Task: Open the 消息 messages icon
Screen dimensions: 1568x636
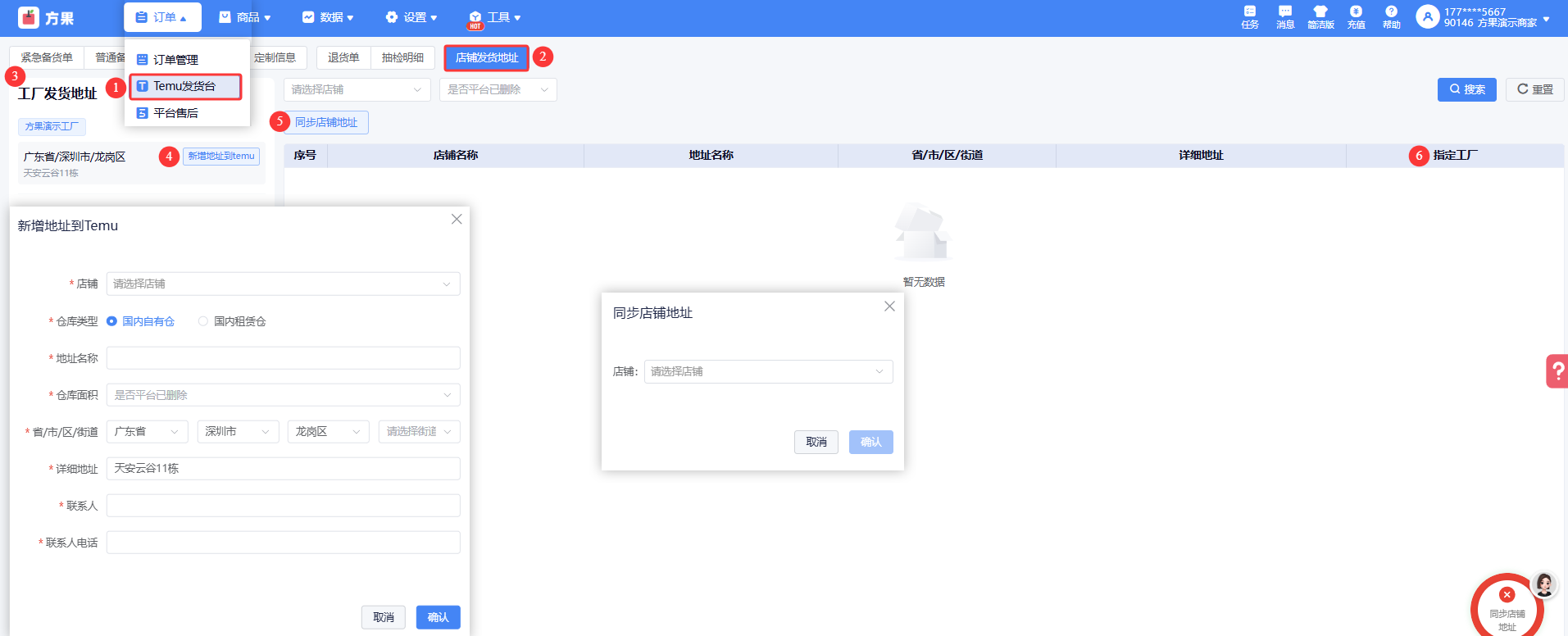Action: point(1285,17)
